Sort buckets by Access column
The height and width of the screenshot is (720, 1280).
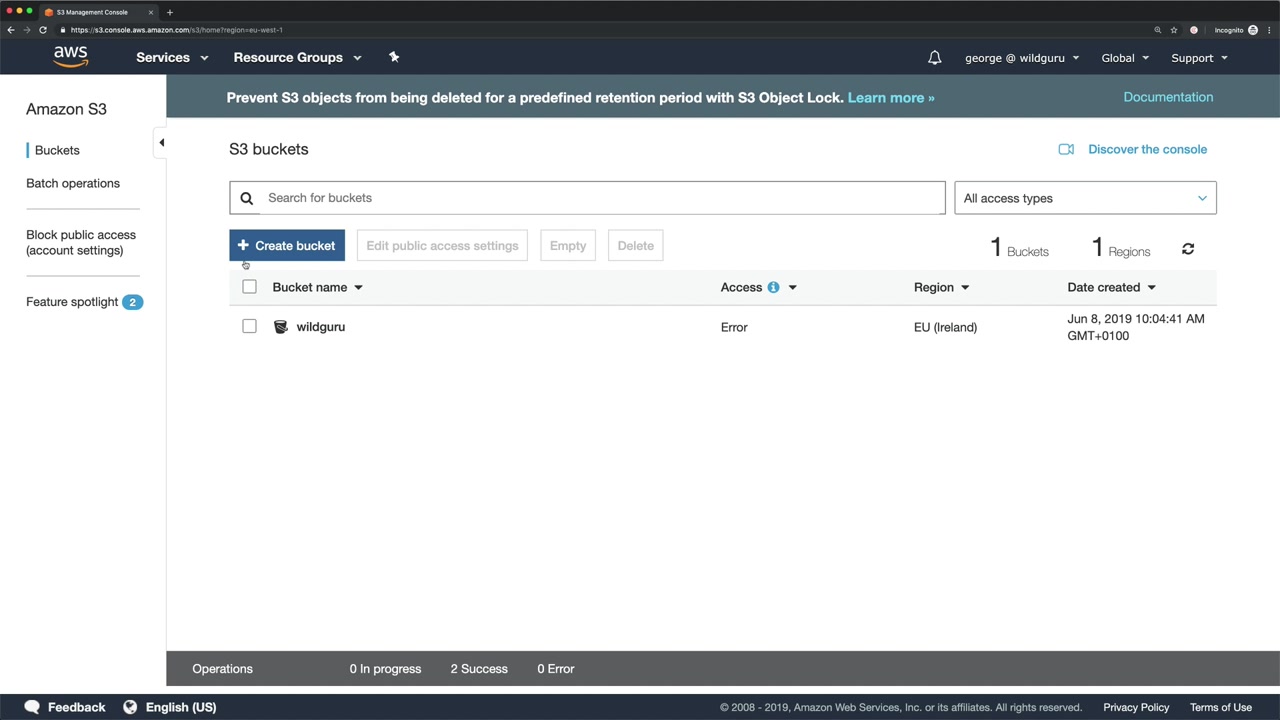pos(758,287)
